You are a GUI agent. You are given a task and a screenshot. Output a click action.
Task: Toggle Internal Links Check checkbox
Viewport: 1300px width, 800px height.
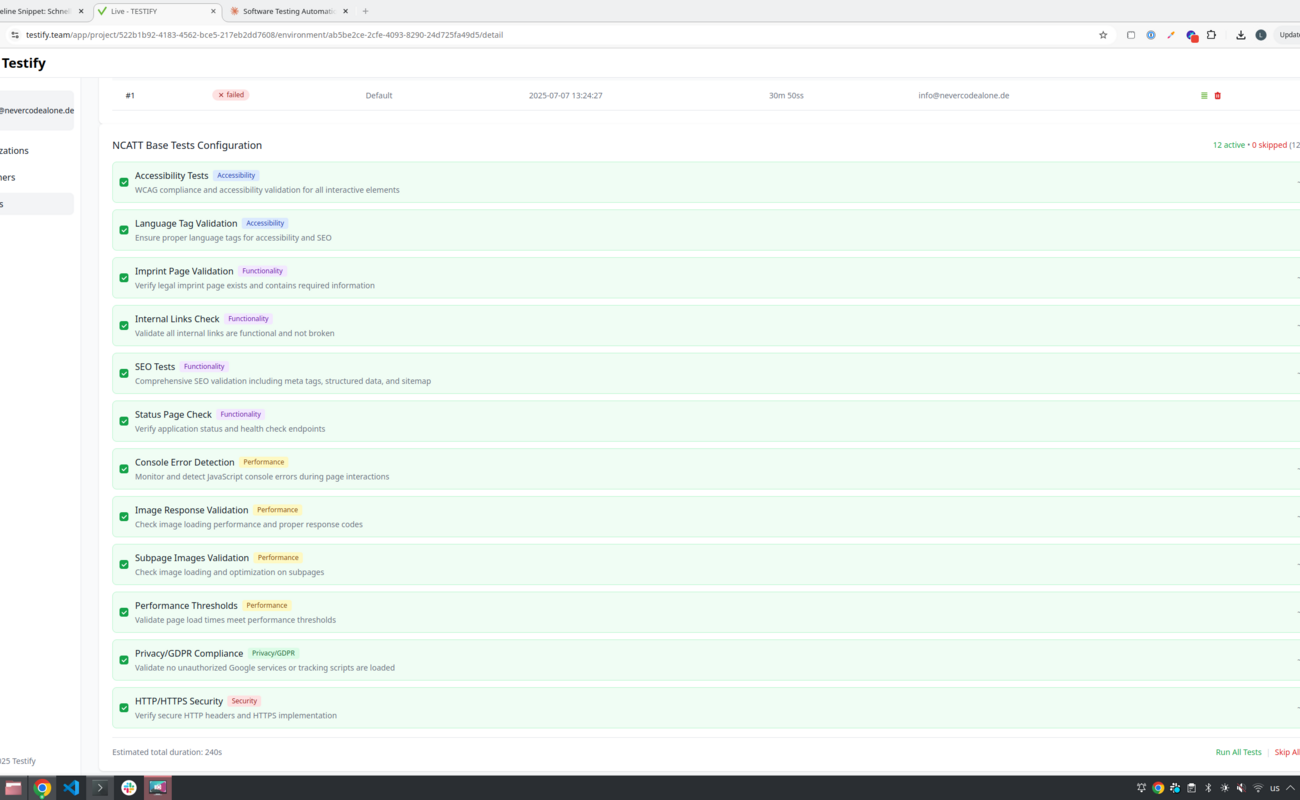124,326
